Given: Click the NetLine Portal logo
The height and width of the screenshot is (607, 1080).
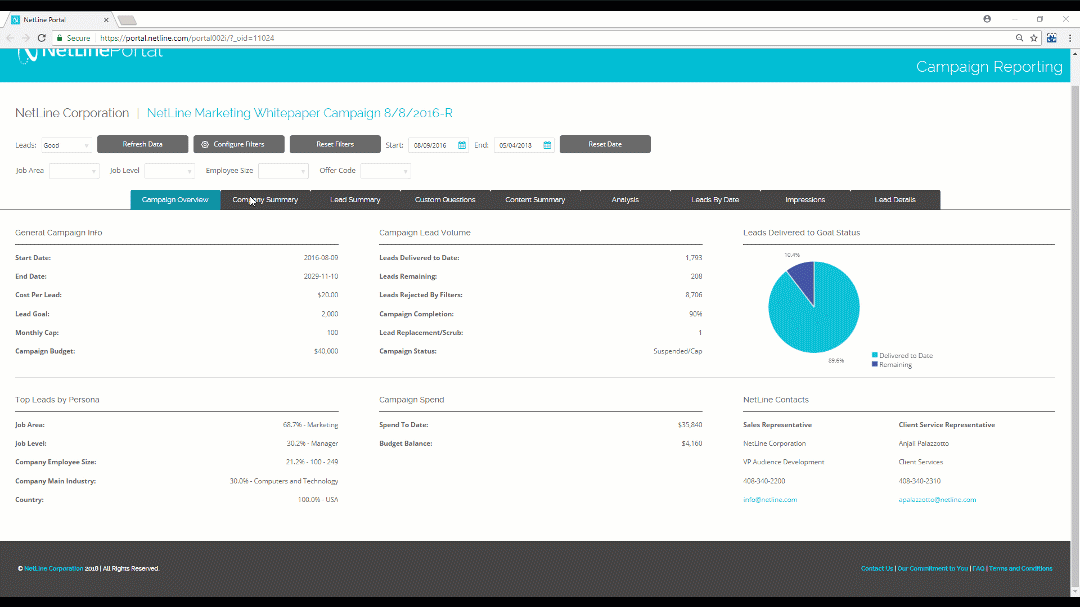Looking at the screenshot, I should pyautogui.click(x=90, y=54).
